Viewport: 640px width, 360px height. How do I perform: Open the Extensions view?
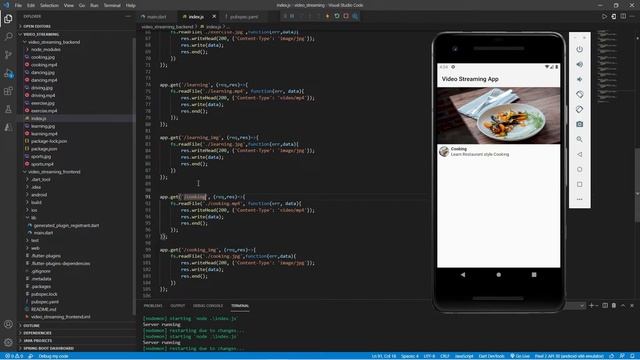8,91
